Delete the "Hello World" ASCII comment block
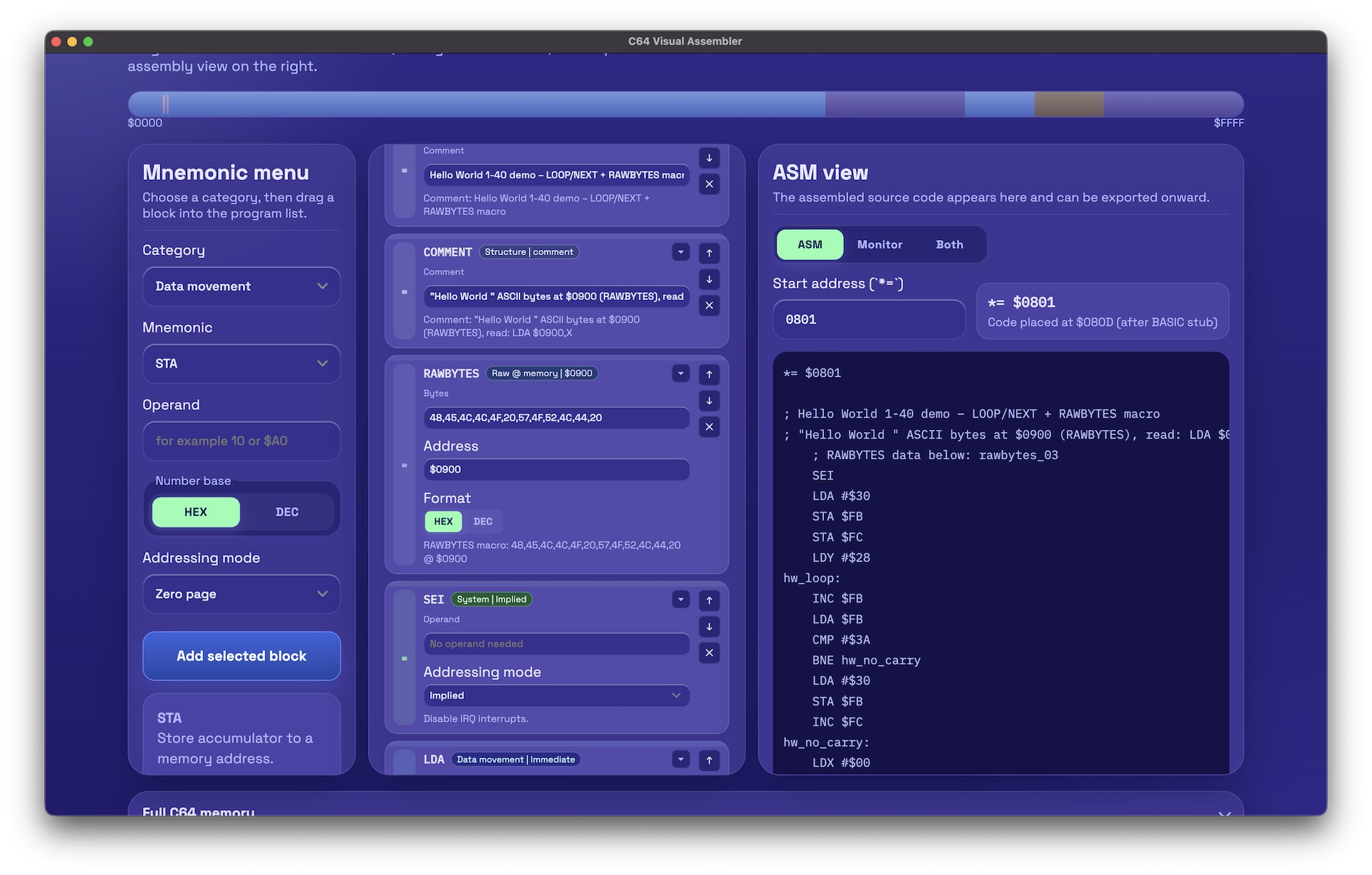The width and height of the screenshot is (1372, 875). pyautogui.click(x=709, y=306)
